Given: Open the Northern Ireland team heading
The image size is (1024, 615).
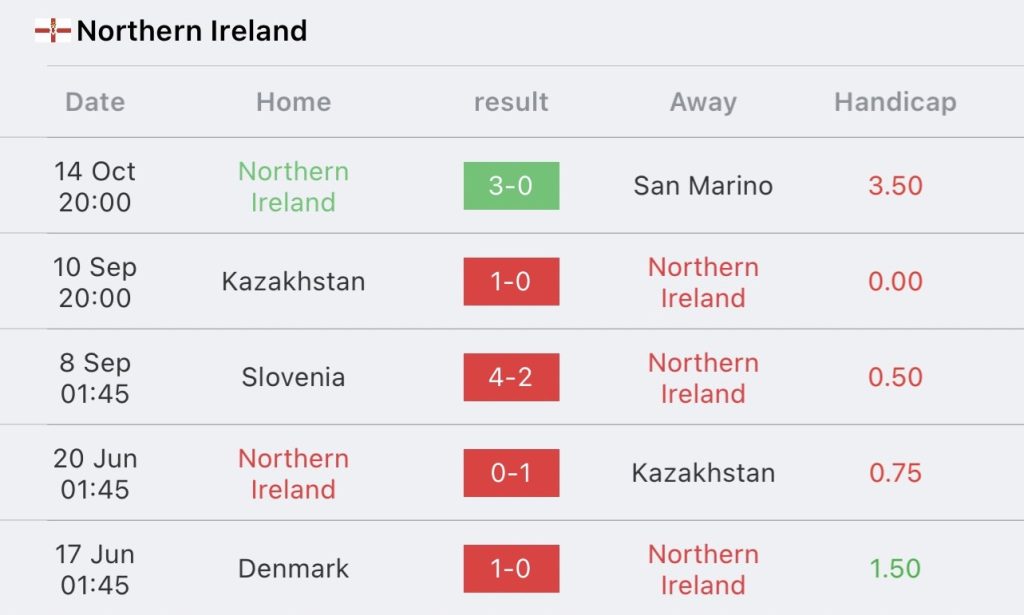Looking at the screenshot, I should (191, 31).
